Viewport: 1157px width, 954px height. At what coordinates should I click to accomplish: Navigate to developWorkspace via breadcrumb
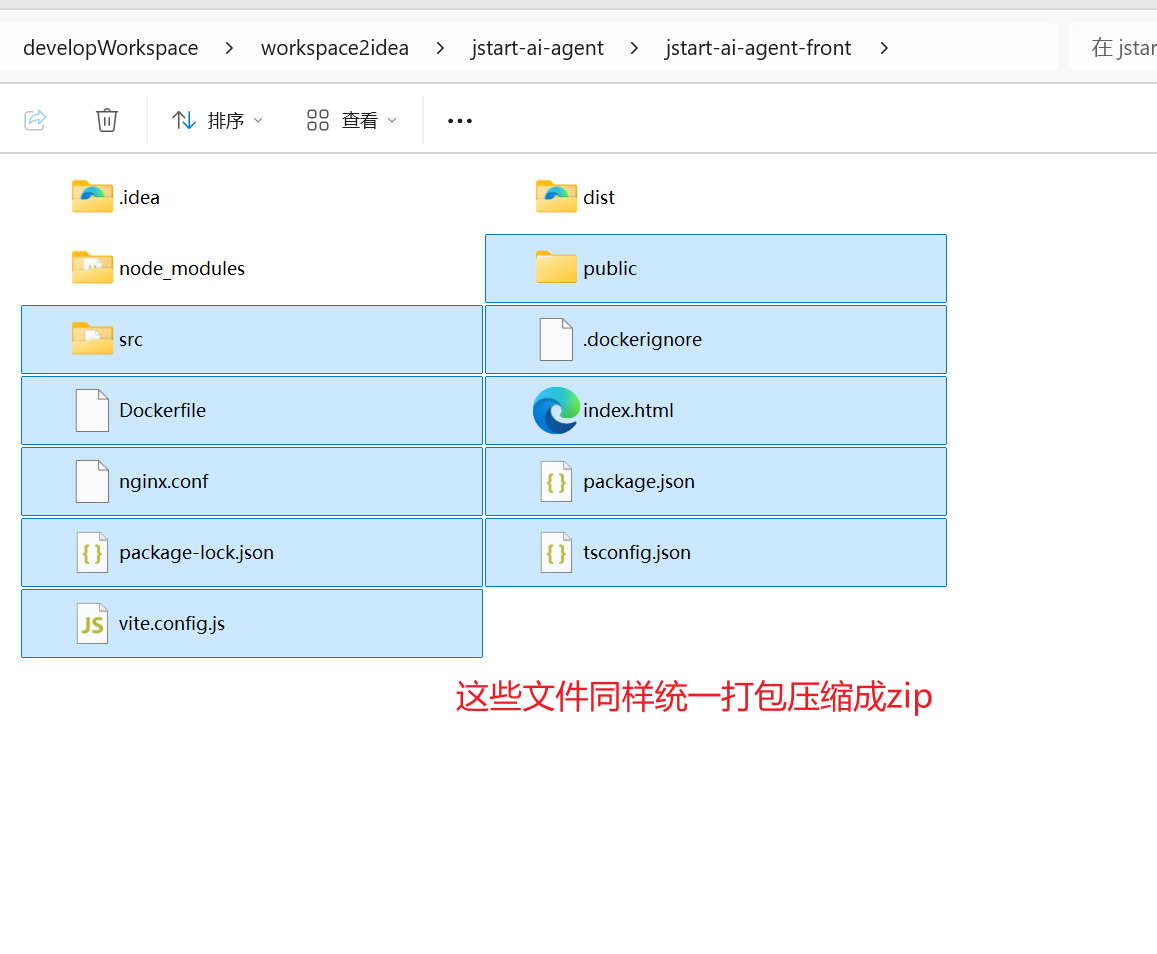click(110, 47)
